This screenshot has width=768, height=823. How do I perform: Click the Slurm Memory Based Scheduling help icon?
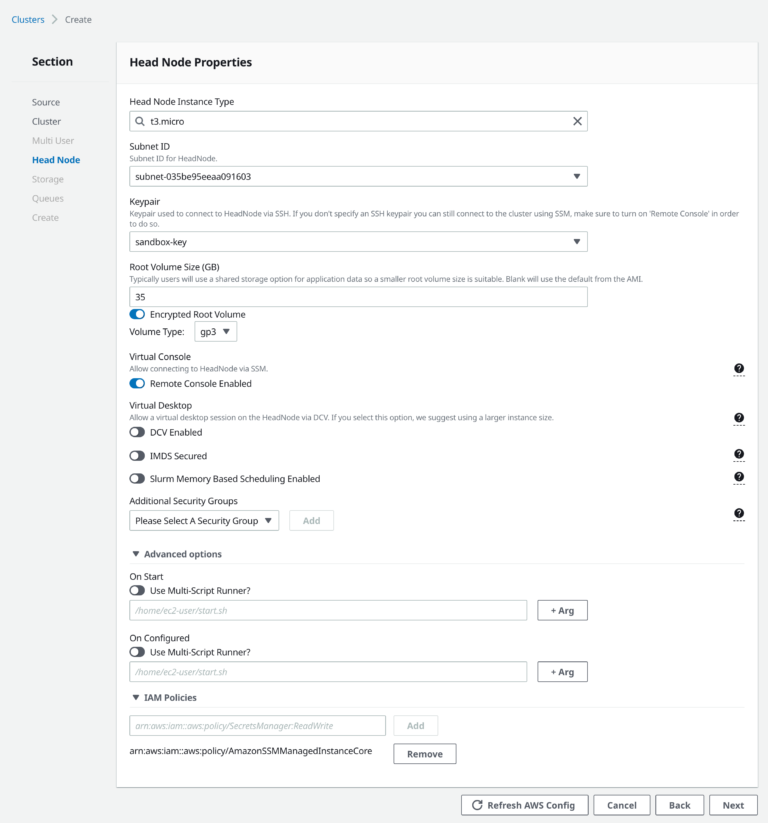click(739, 477)
